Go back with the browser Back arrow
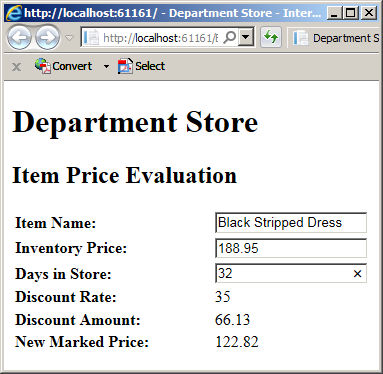The image size is (383, 374). point(19,38)
